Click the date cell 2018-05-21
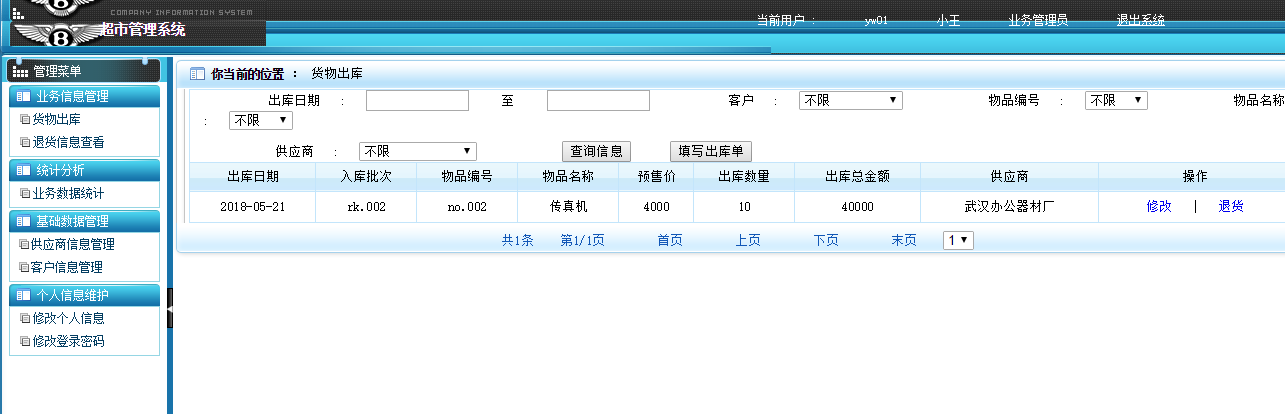This screenshot has width=1285, height=414. [x=253, y=206]
